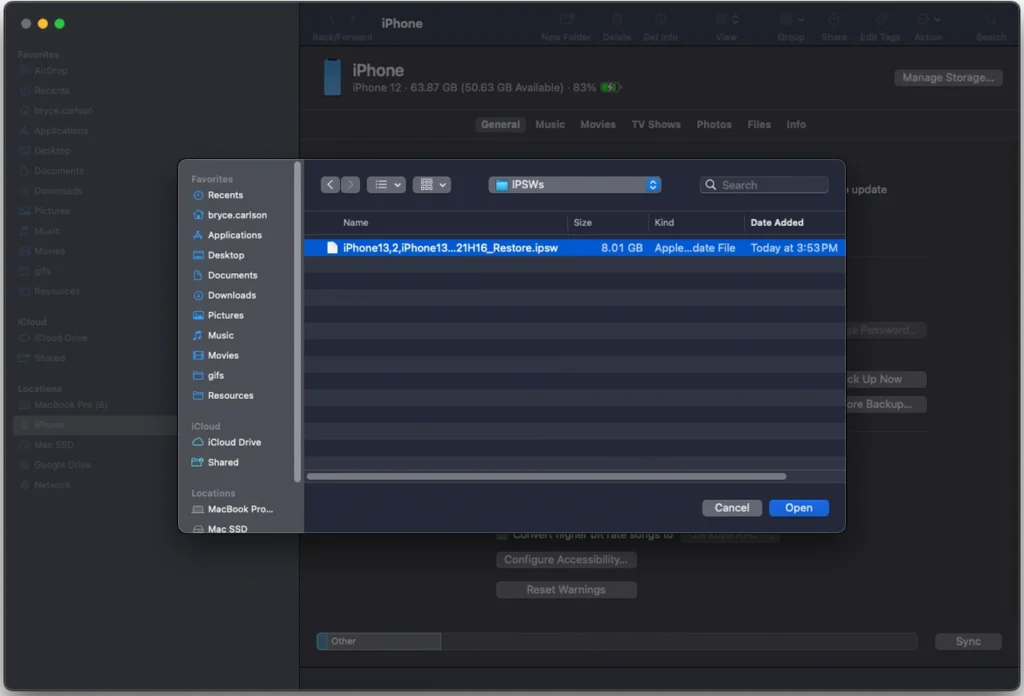The width and height of the screenshot is (1024, 696).
Task: Click the Open button
Action: point(798,508)
